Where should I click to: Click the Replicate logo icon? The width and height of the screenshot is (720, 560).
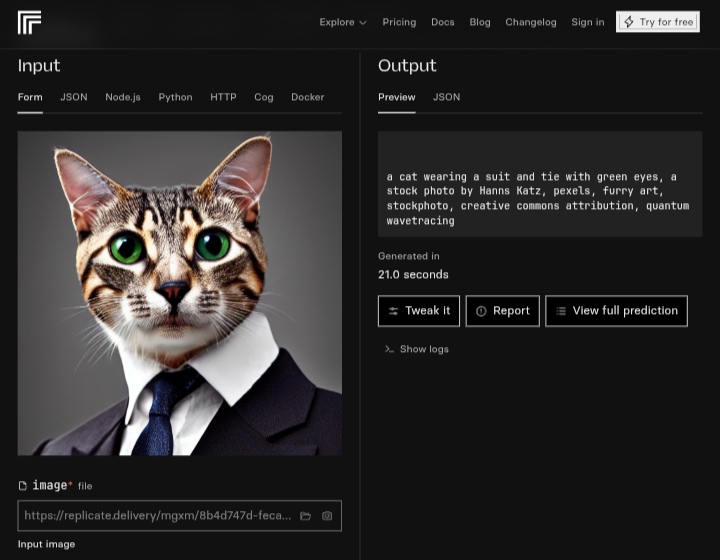click(x=29, y=22)
